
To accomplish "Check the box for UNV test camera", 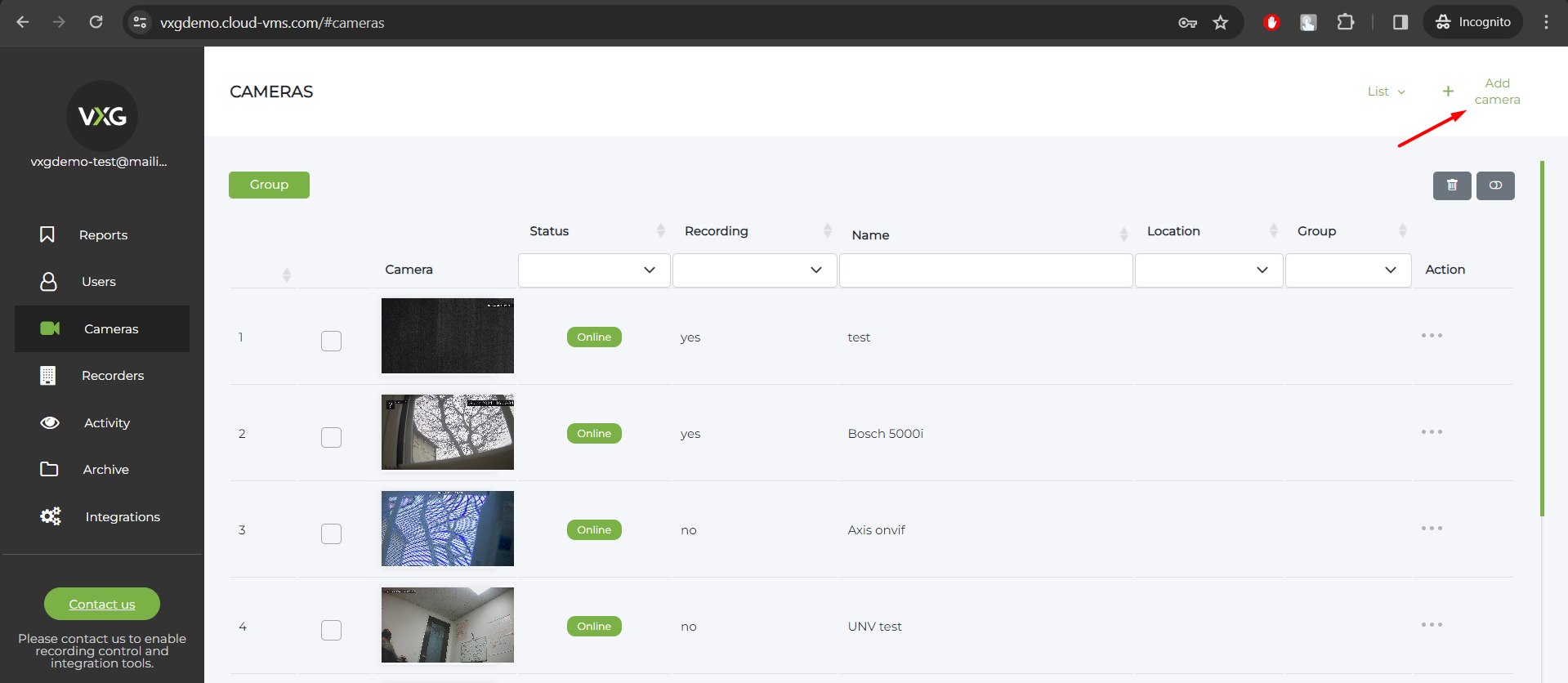I will pyautogui.click(x=331, y=630).
